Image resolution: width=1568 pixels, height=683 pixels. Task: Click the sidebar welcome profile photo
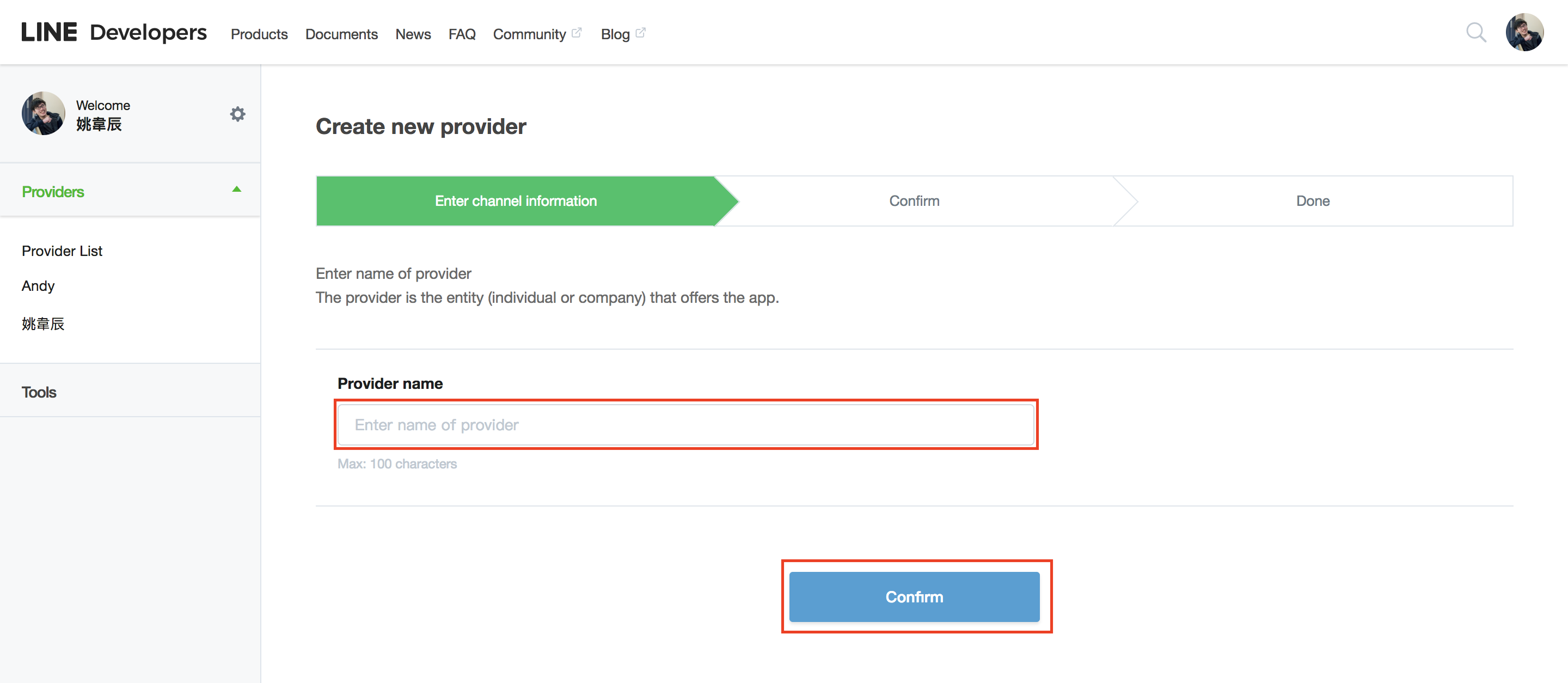(x=43, y=113)
